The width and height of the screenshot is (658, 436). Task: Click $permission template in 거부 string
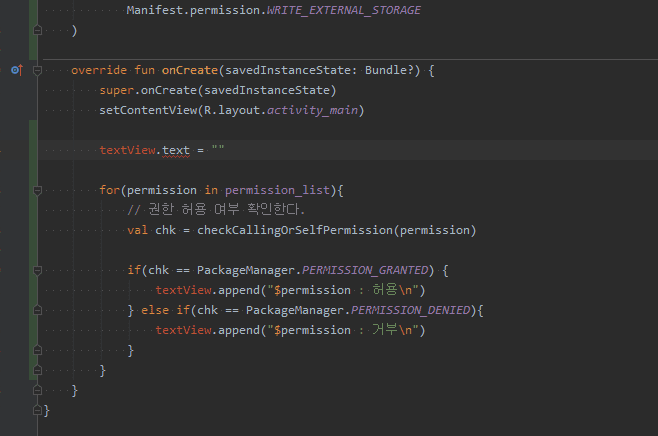click(x=312, y=330)
